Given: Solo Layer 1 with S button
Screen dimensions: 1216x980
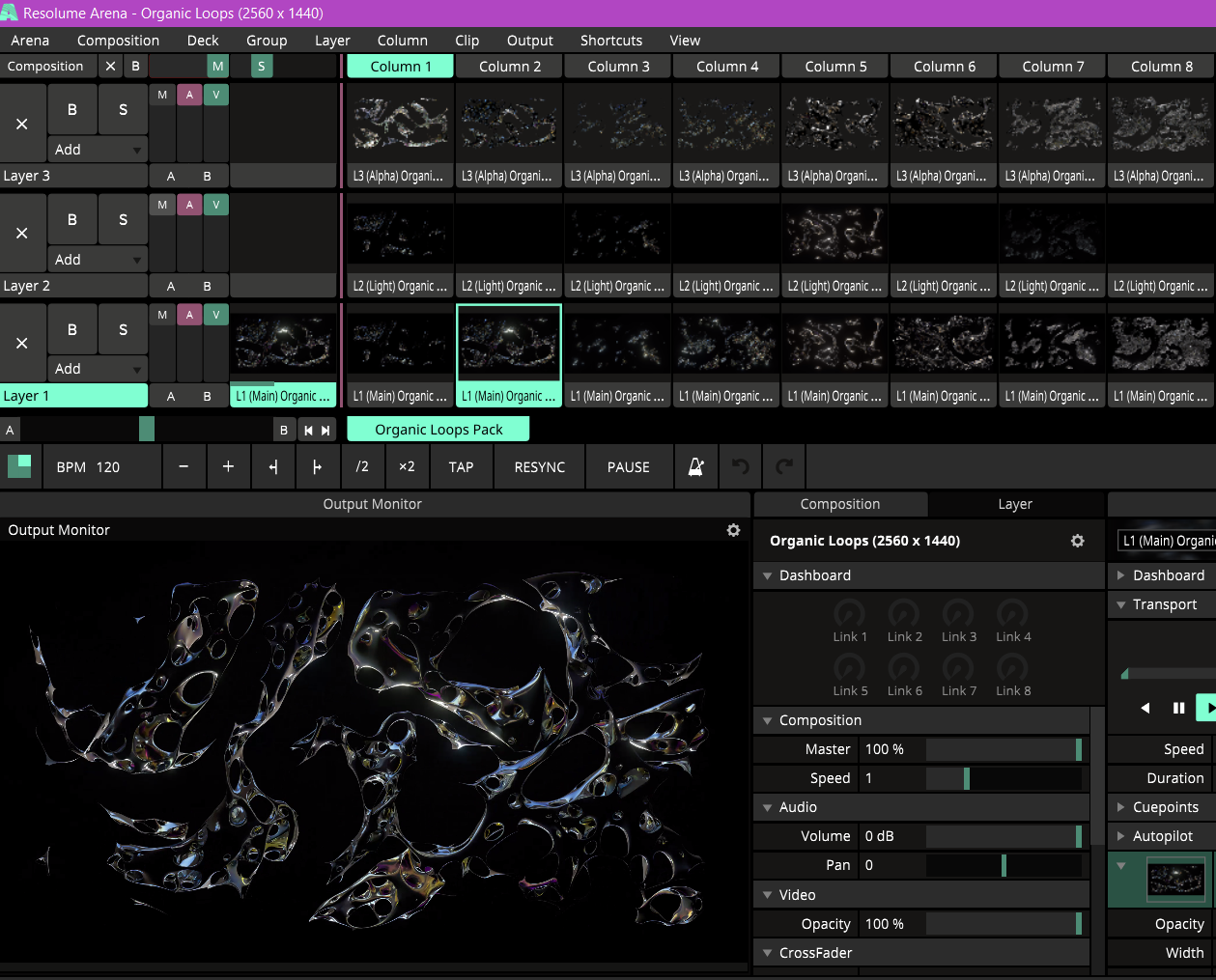Looking at the screenshot, I should pos(123,329).
